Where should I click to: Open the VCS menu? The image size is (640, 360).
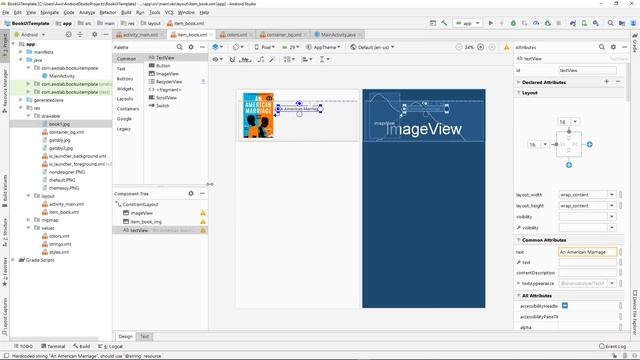pyautogui.click(x=169, y=13)
